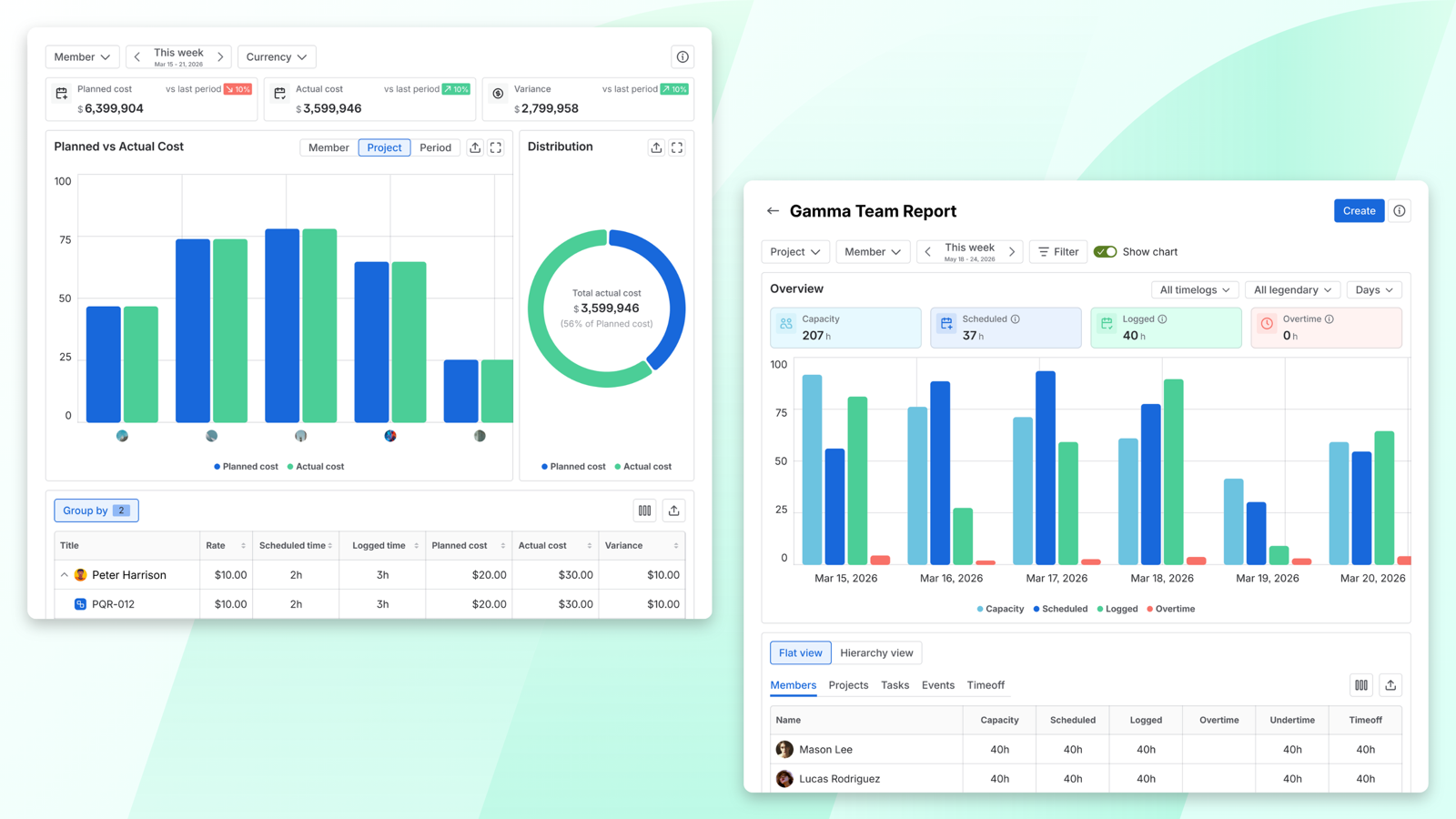
Task: Click the Group by button
Action: (x=96, y=511)
